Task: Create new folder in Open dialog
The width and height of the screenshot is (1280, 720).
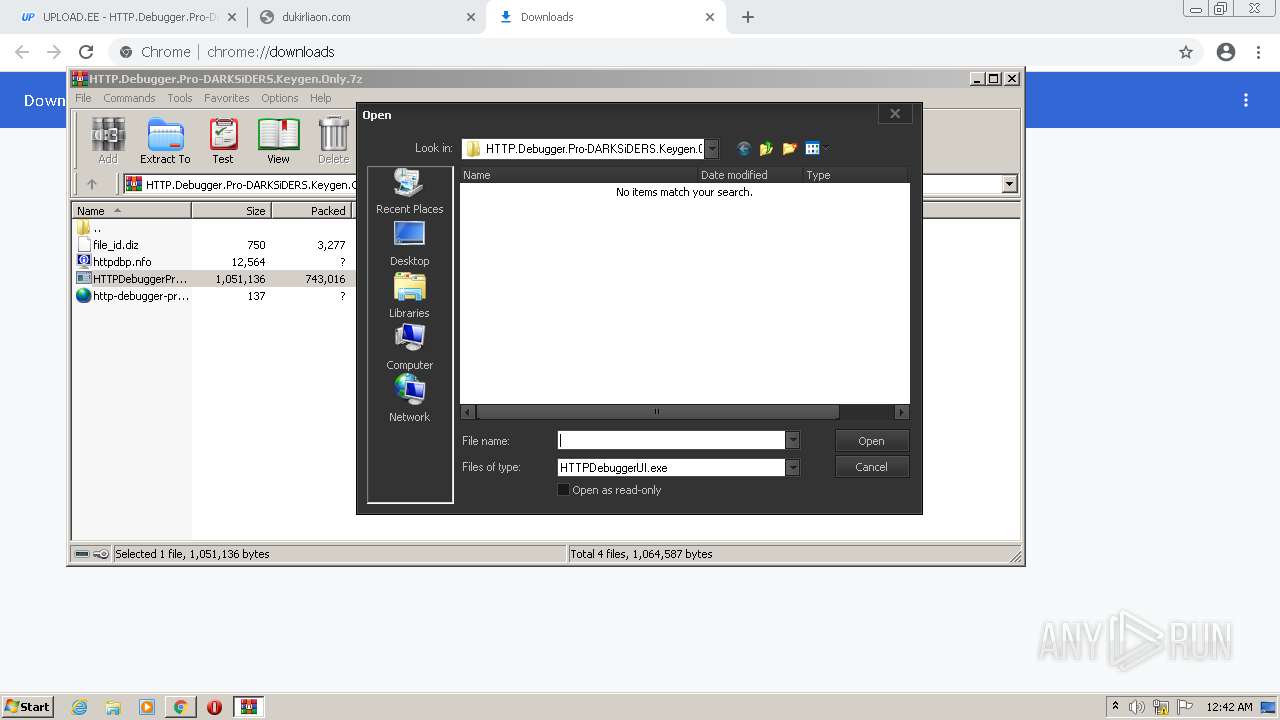Action: [789, 149]
